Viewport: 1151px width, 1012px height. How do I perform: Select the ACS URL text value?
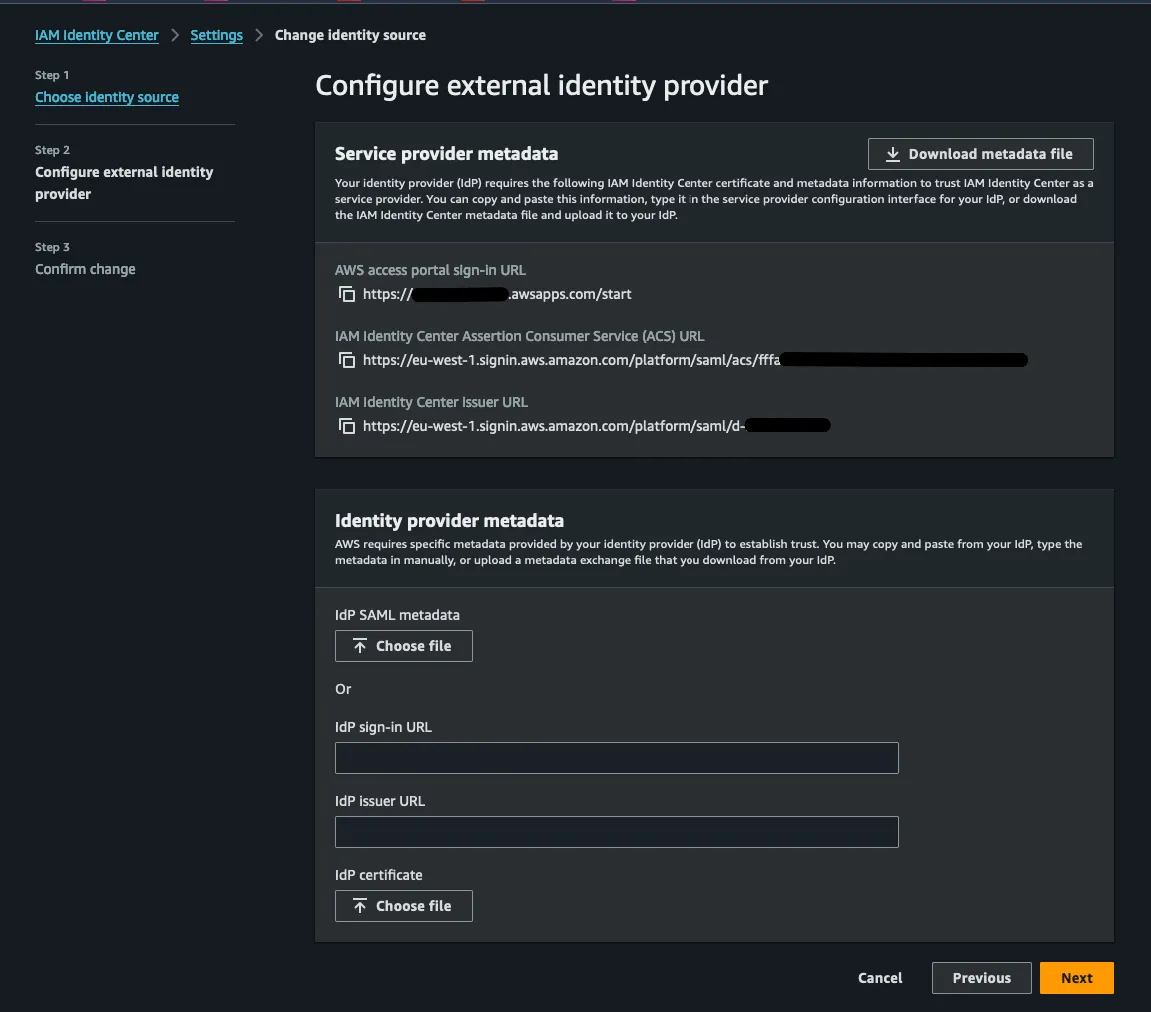tap(694, 360)
